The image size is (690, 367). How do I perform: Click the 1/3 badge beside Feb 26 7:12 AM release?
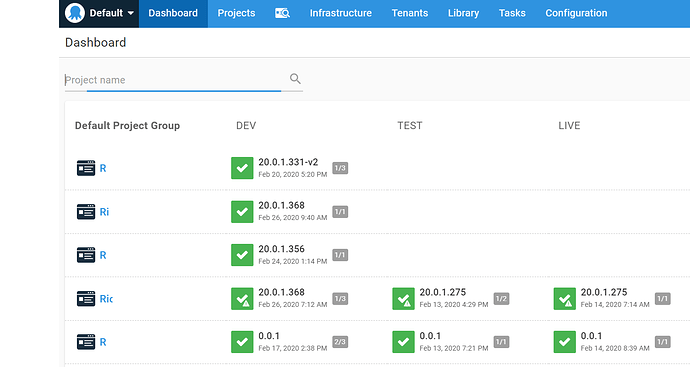pyautogui.click(x=340, y=298)
